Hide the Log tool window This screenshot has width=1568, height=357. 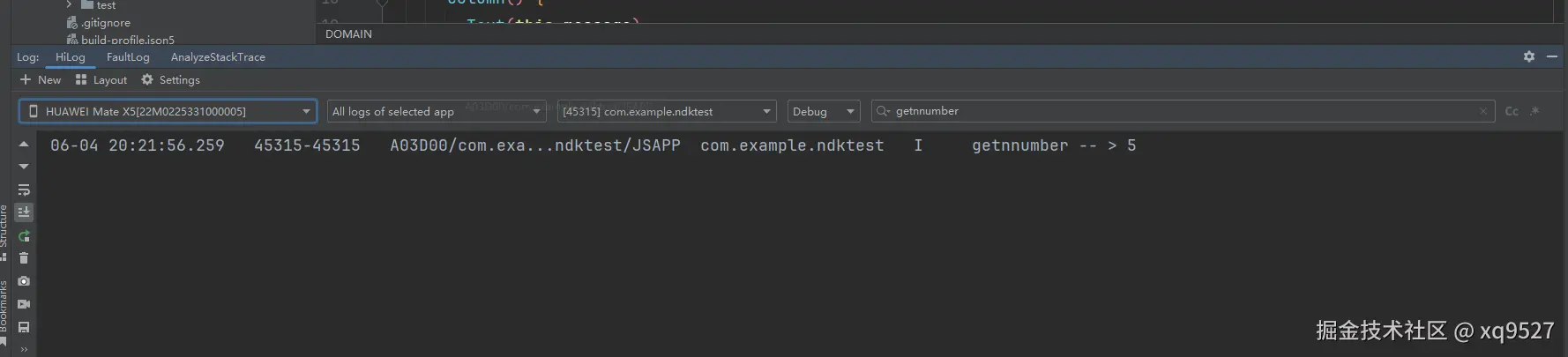point(1552,56)
